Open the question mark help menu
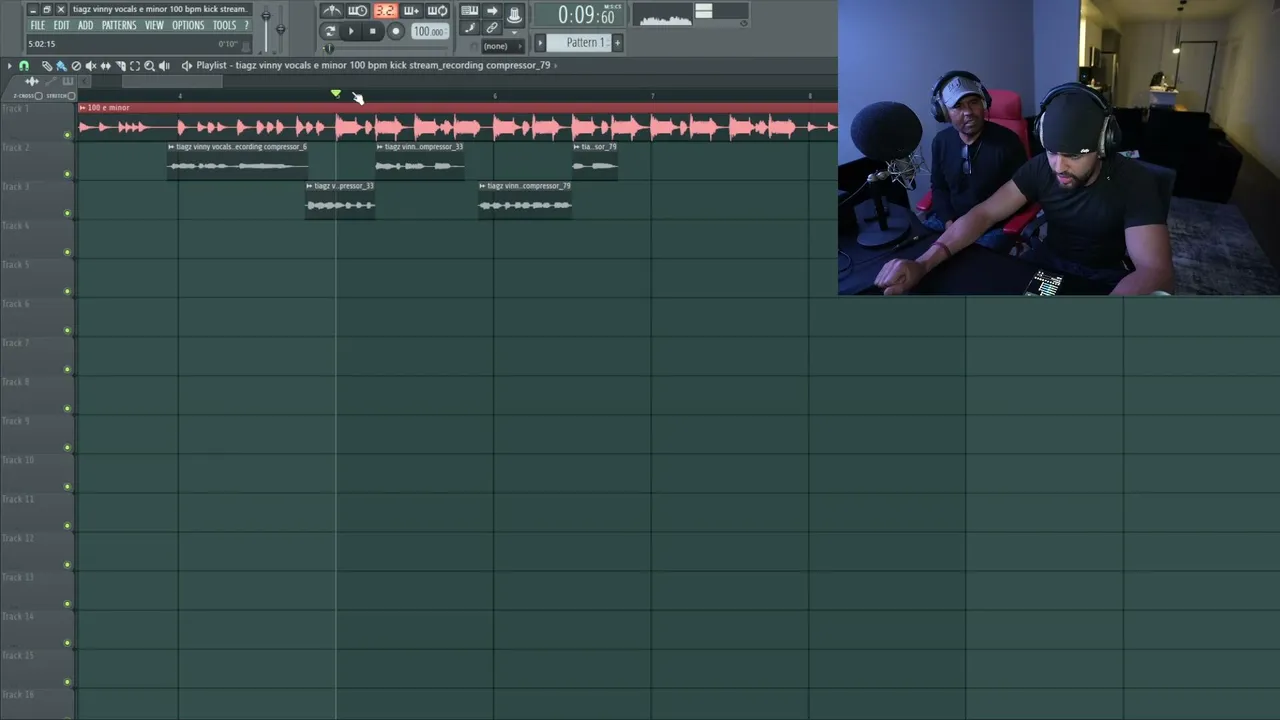The width and height of the screenshot is (1280, 720). click(x=246, y=25)
